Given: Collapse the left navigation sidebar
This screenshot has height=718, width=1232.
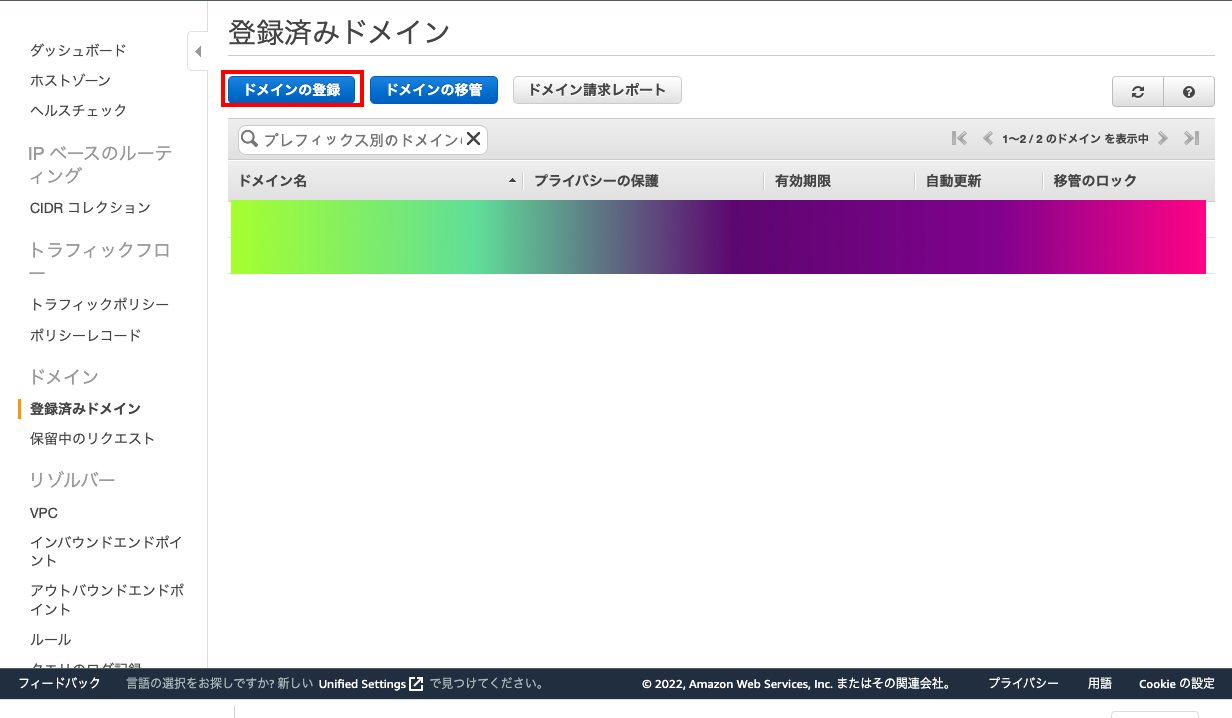Looking at the screenshot, I should coord(197,51).
